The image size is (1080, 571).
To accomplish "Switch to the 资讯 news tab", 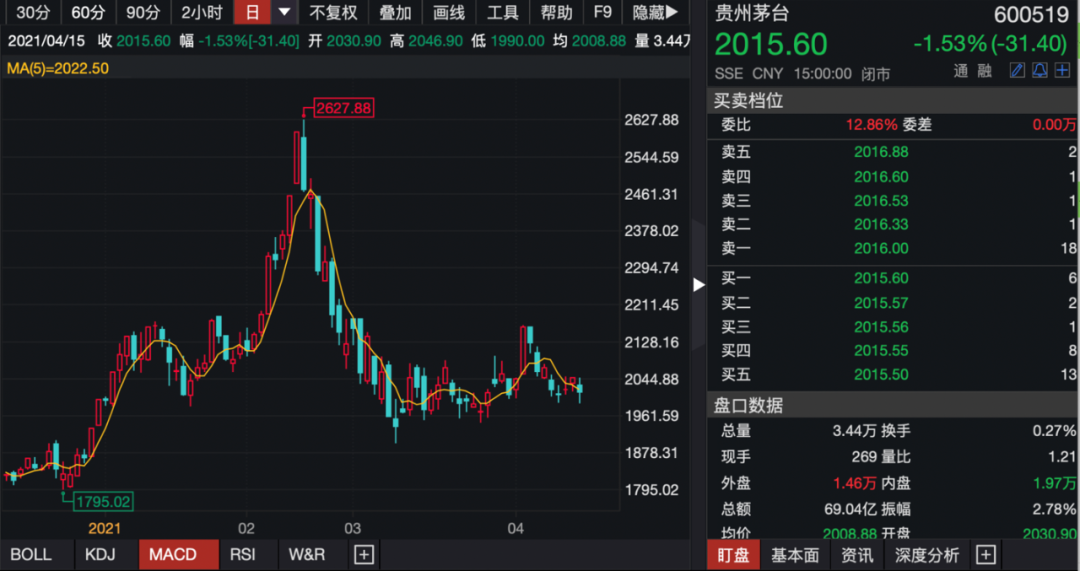I will pos(858,554).
